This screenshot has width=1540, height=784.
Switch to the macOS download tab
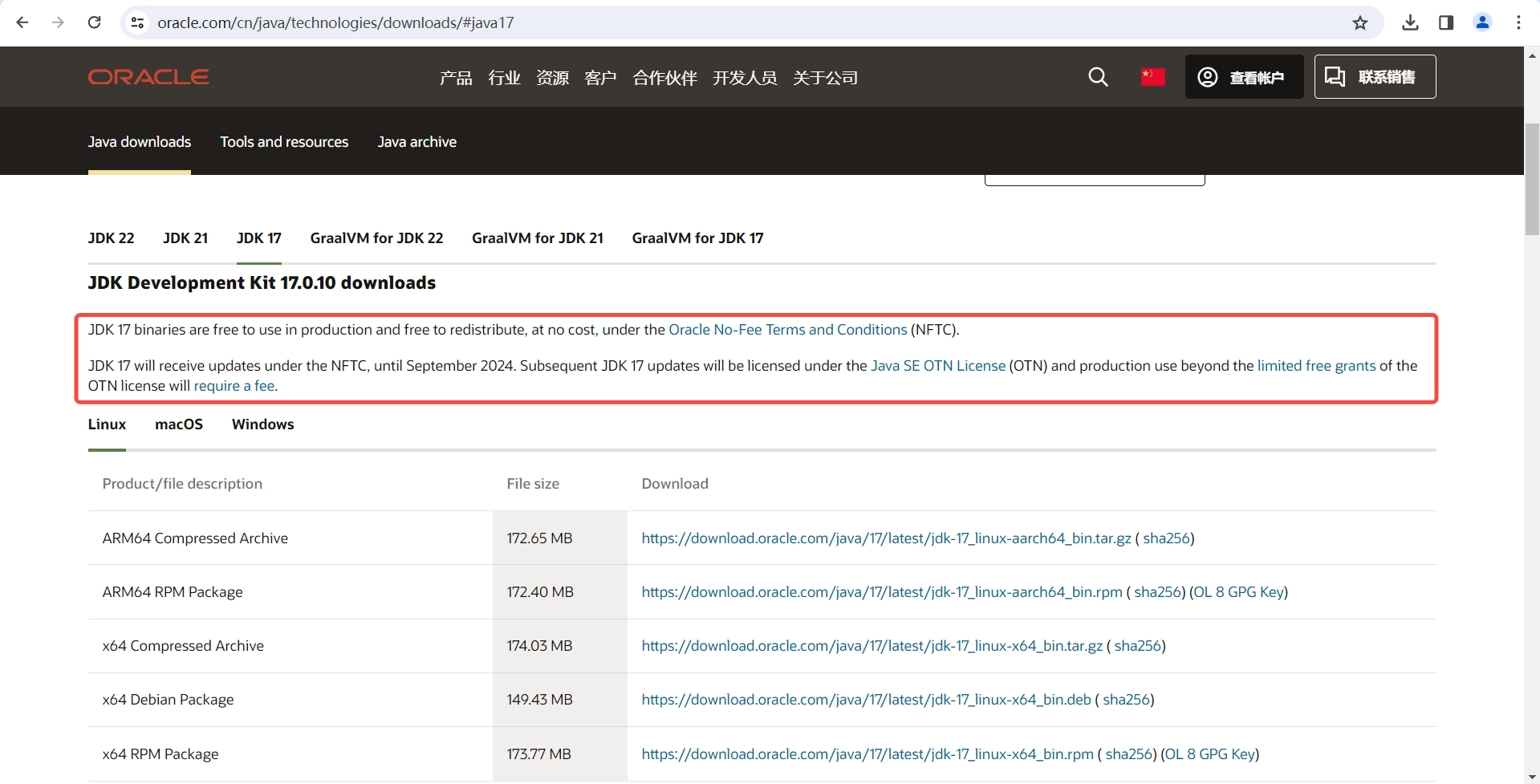179,424
